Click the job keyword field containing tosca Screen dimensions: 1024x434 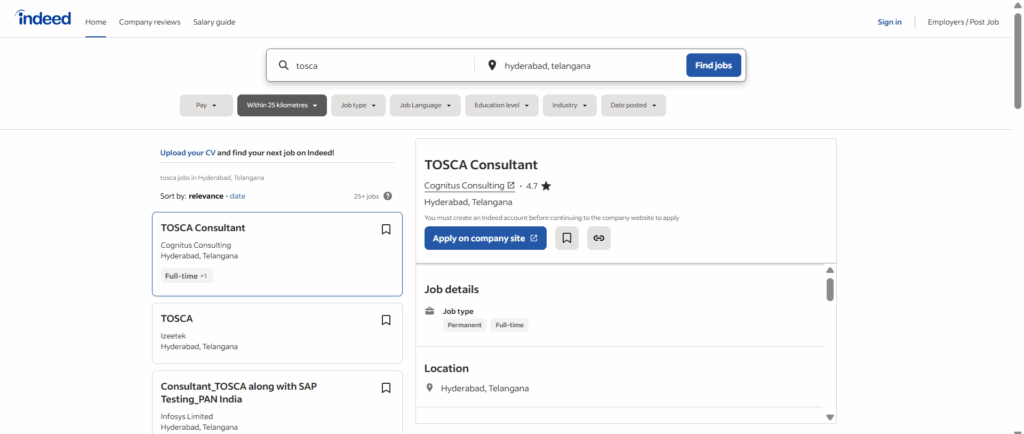[382, 65]
